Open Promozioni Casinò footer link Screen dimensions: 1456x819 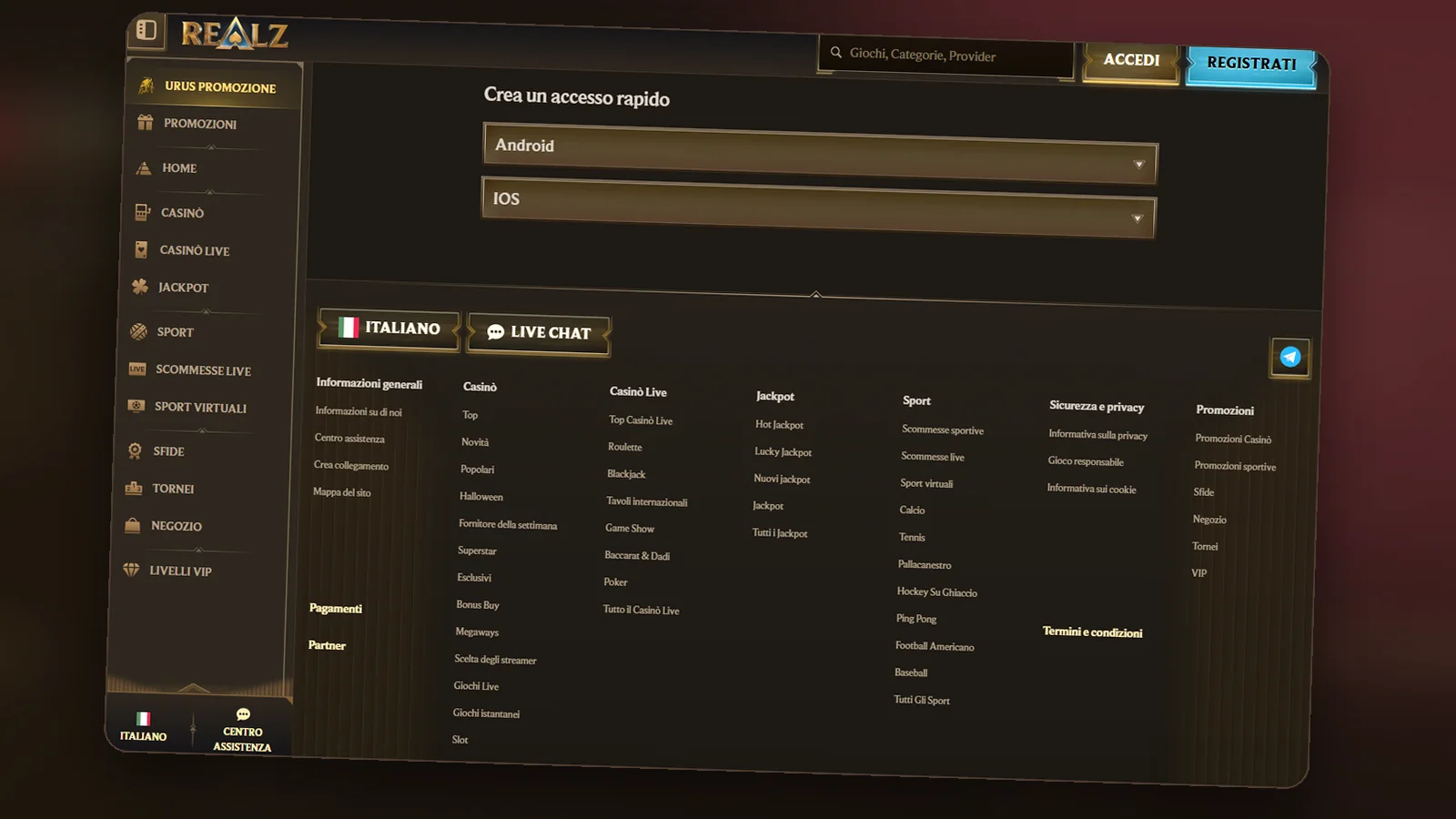pyautogui.click(x=1233, y=439)
